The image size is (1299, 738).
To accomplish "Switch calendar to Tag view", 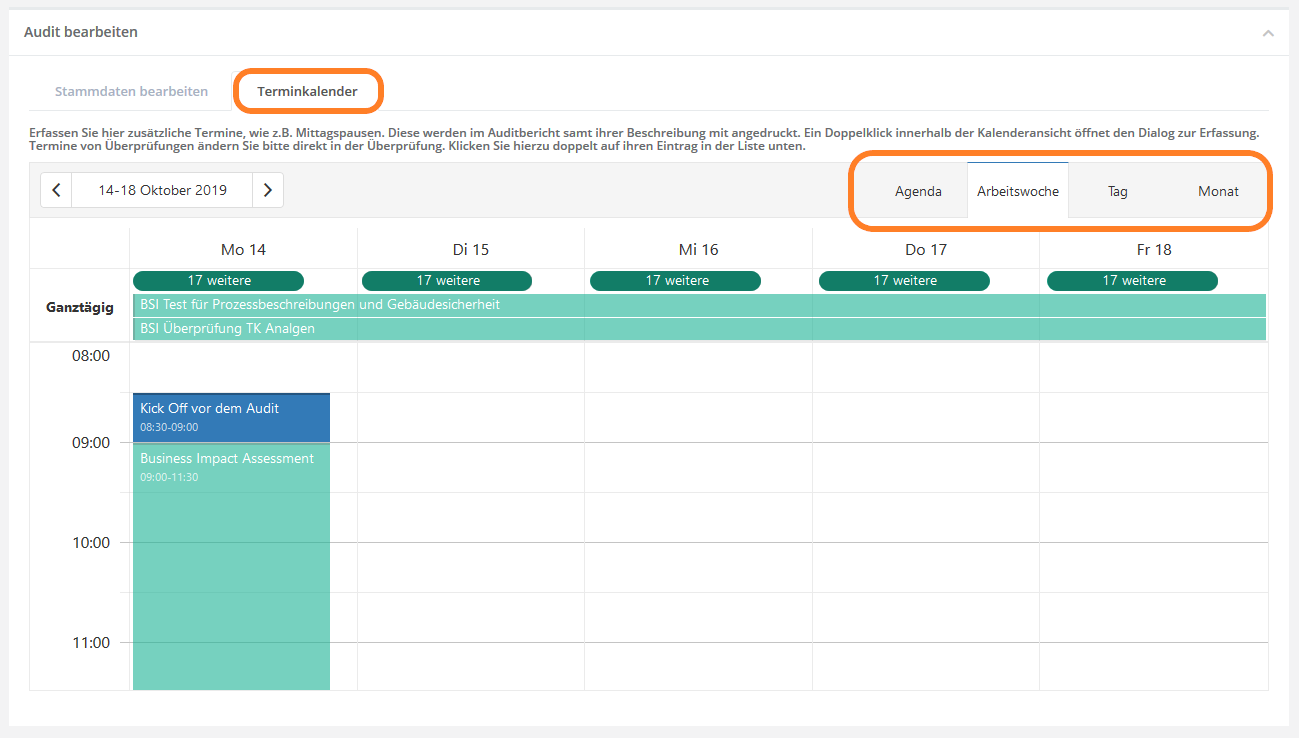I will tap(1117, 191).
